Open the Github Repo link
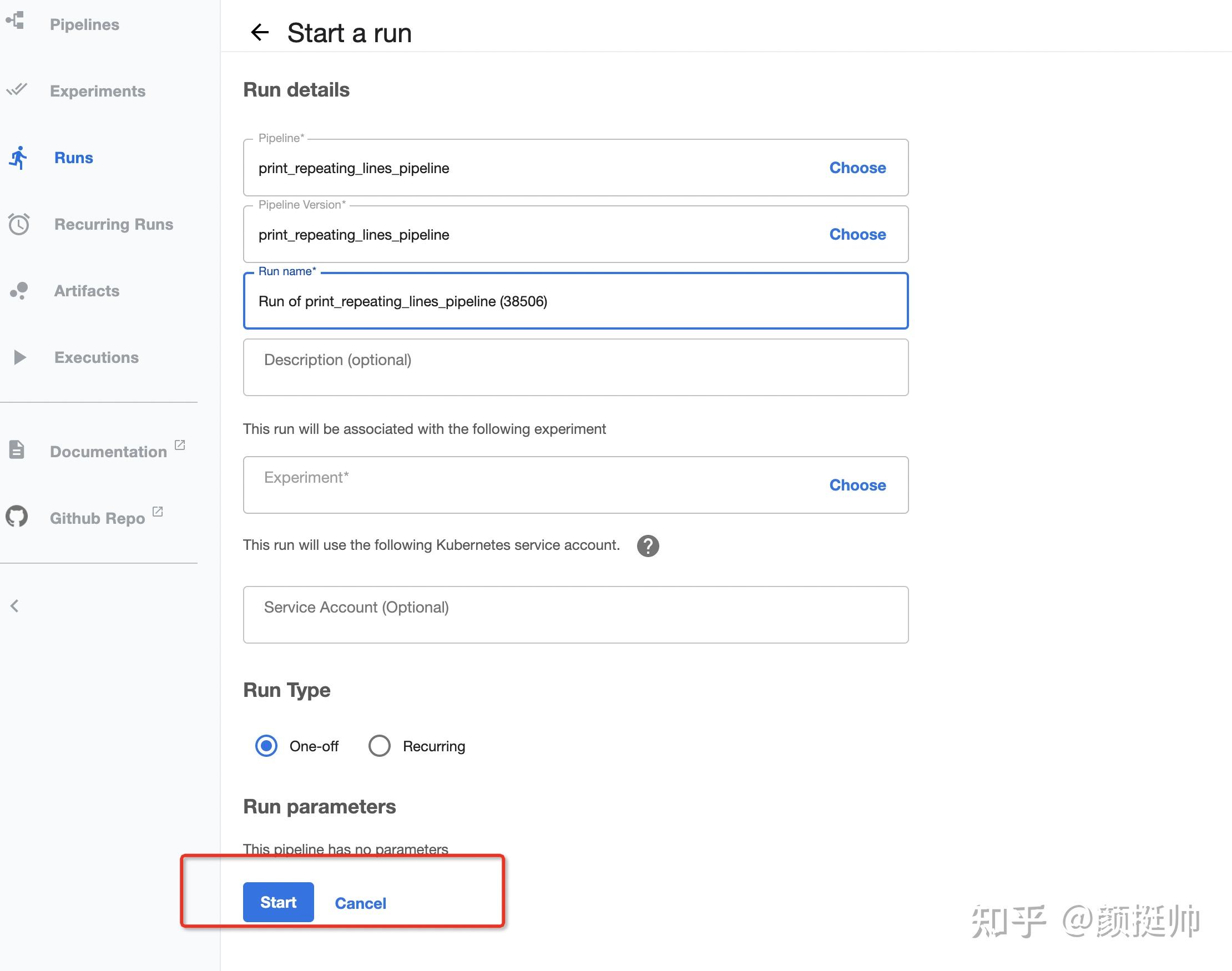1232x971 pixels. (97, 517)
